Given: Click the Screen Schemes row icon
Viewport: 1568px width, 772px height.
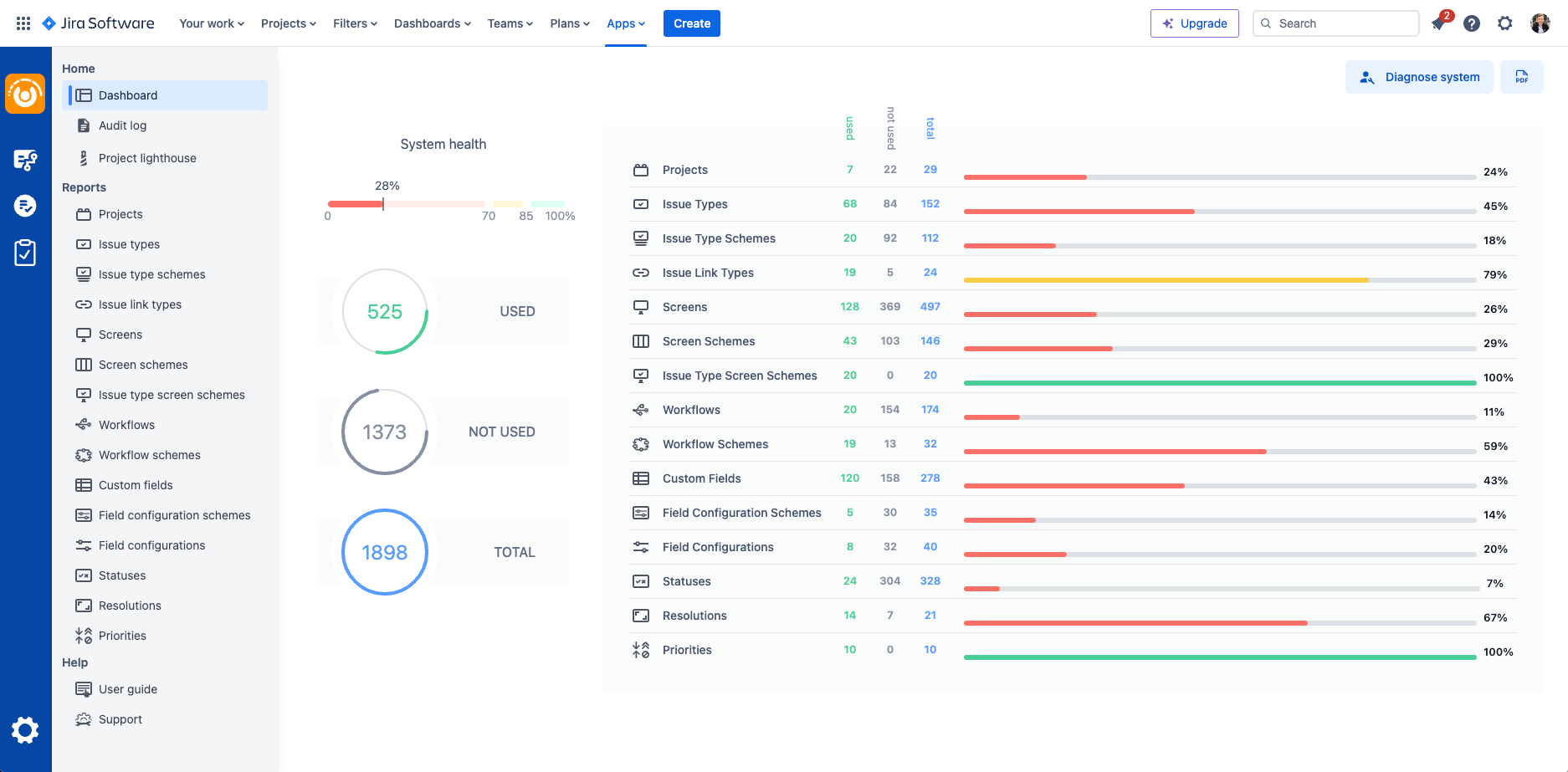Looking at the screenshot, I should (641, 341).
